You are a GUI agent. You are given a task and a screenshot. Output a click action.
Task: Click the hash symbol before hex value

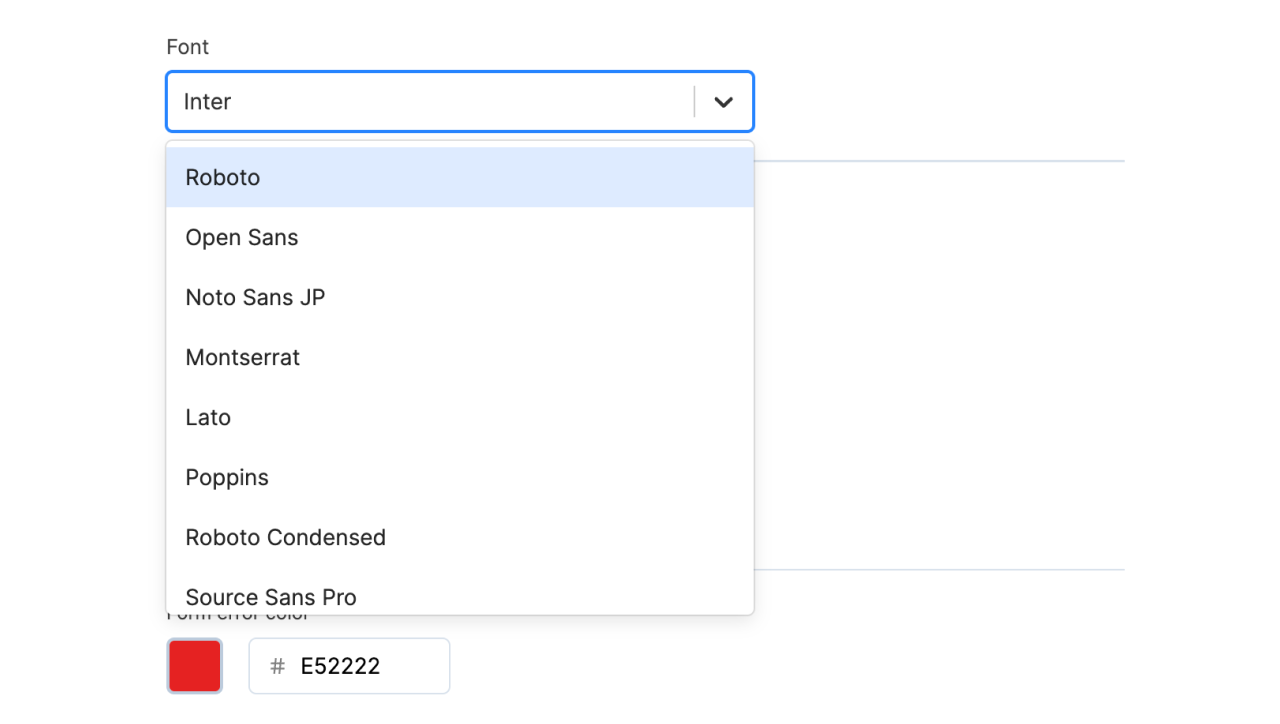278,666
